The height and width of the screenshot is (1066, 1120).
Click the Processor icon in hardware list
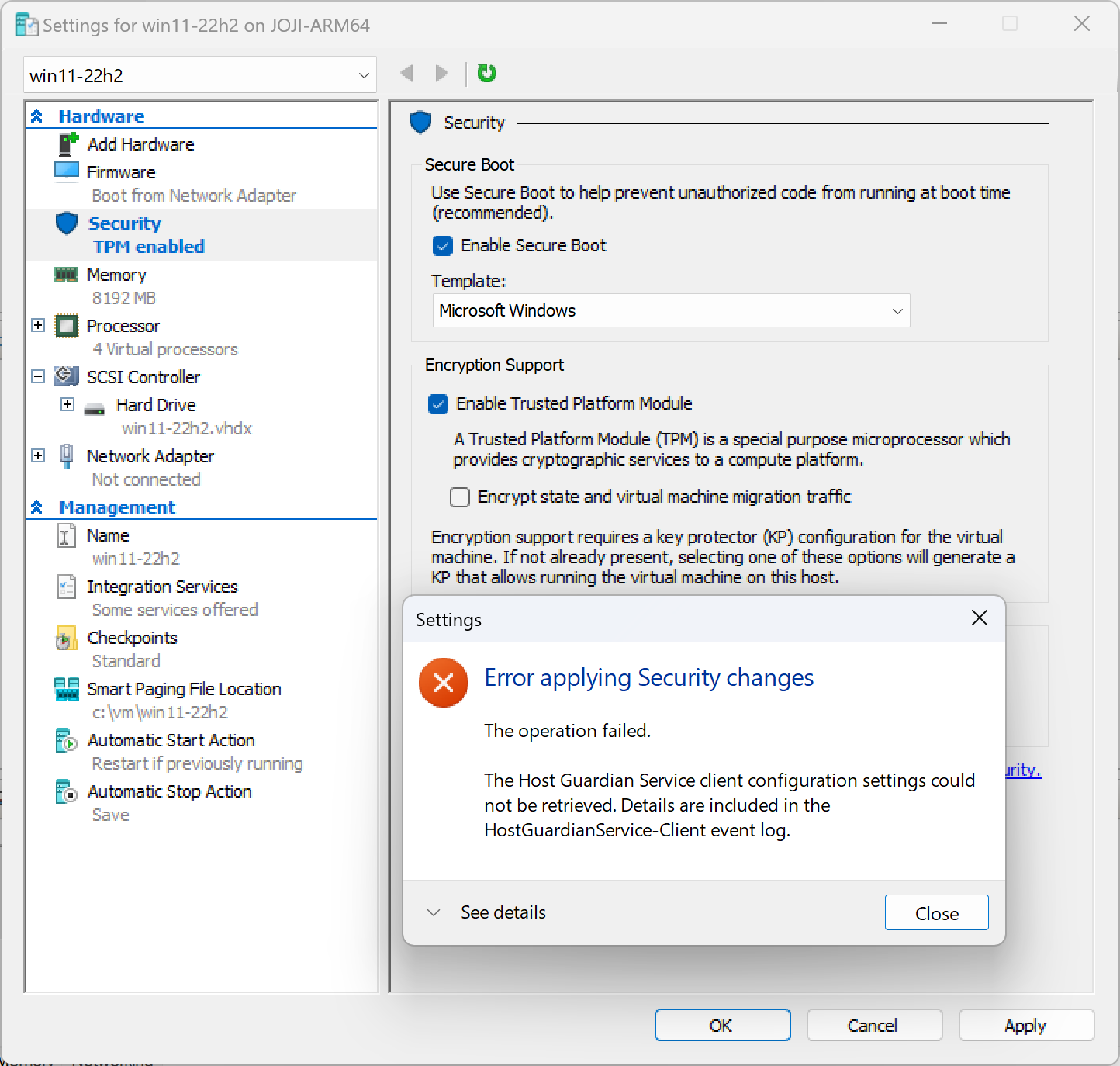pos(67,326)
